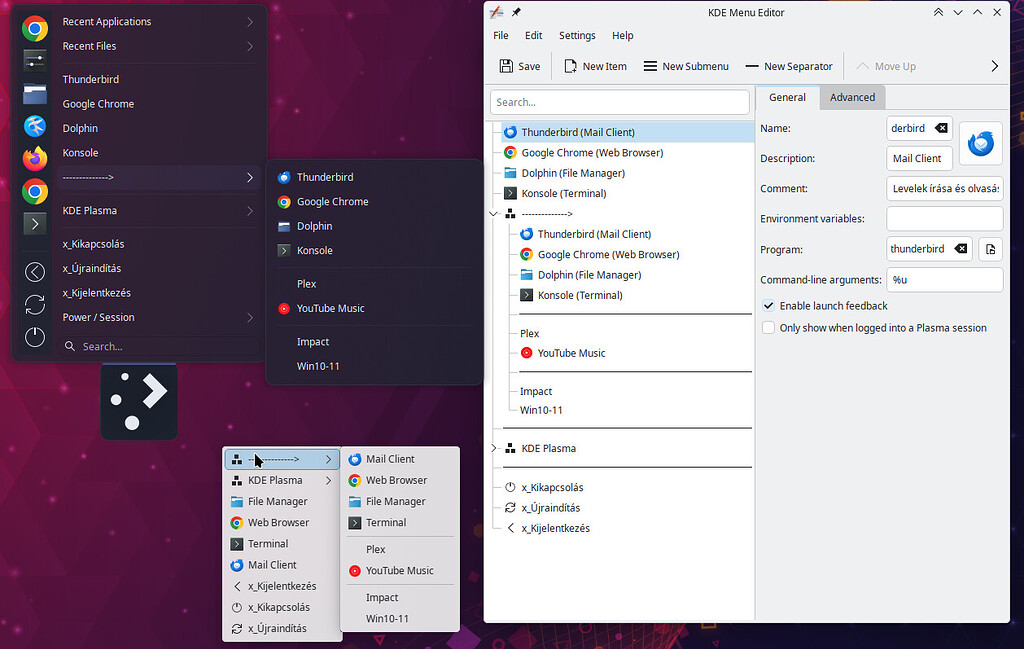Viewport: 1024px width, 649px height.
Task: Click the toolbar overflow arrow
Action: coord(995,66)
